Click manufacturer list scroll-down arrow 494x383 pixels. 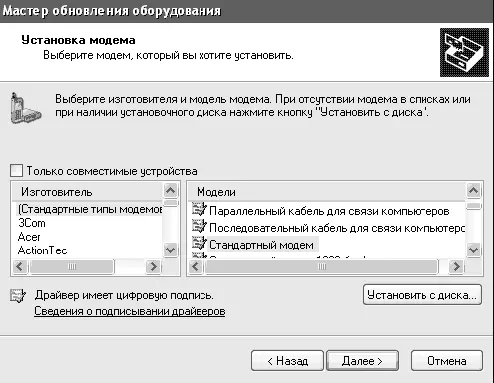pyautogui.click(x=171, y=250)
